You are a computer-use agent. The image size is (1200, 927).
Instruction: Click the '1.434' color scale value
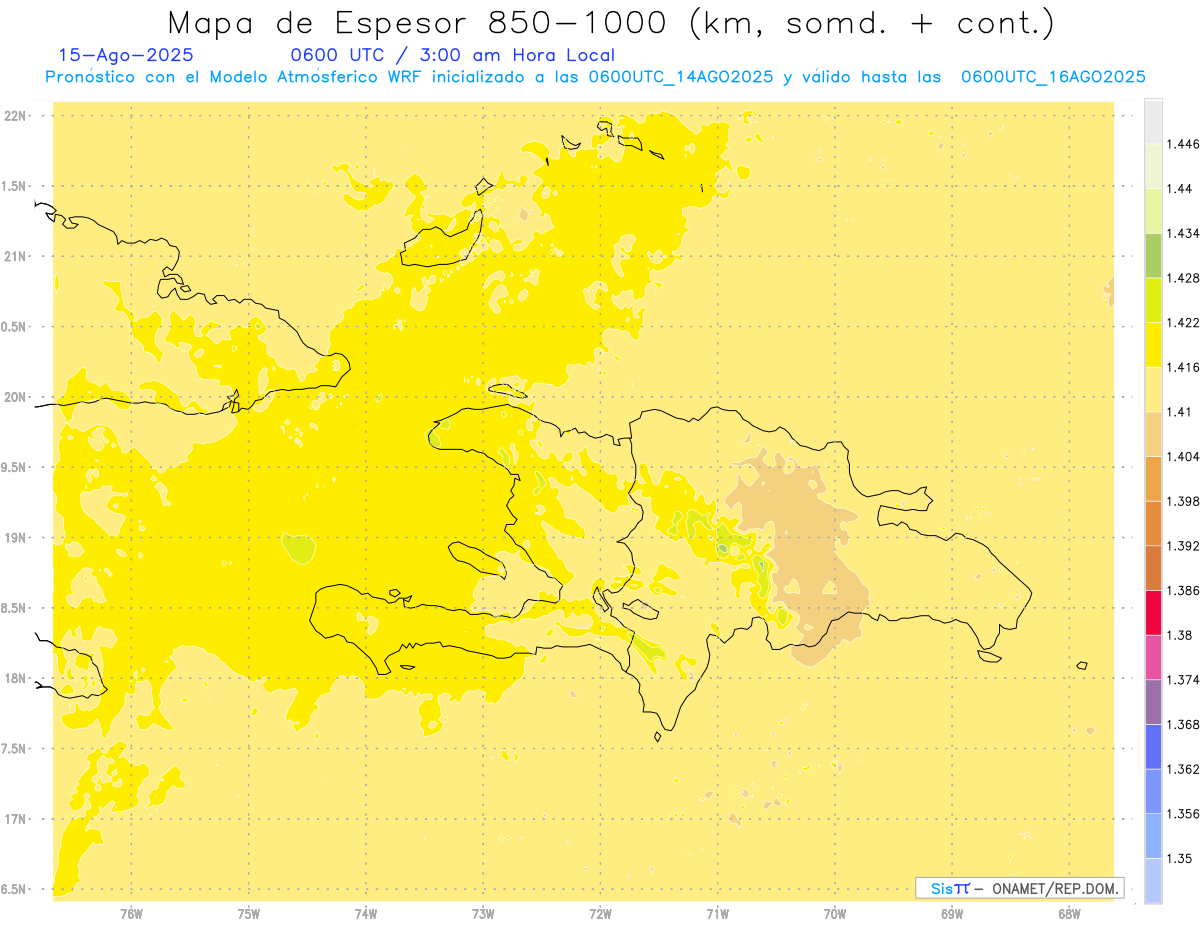click(x=1184, y=233)
